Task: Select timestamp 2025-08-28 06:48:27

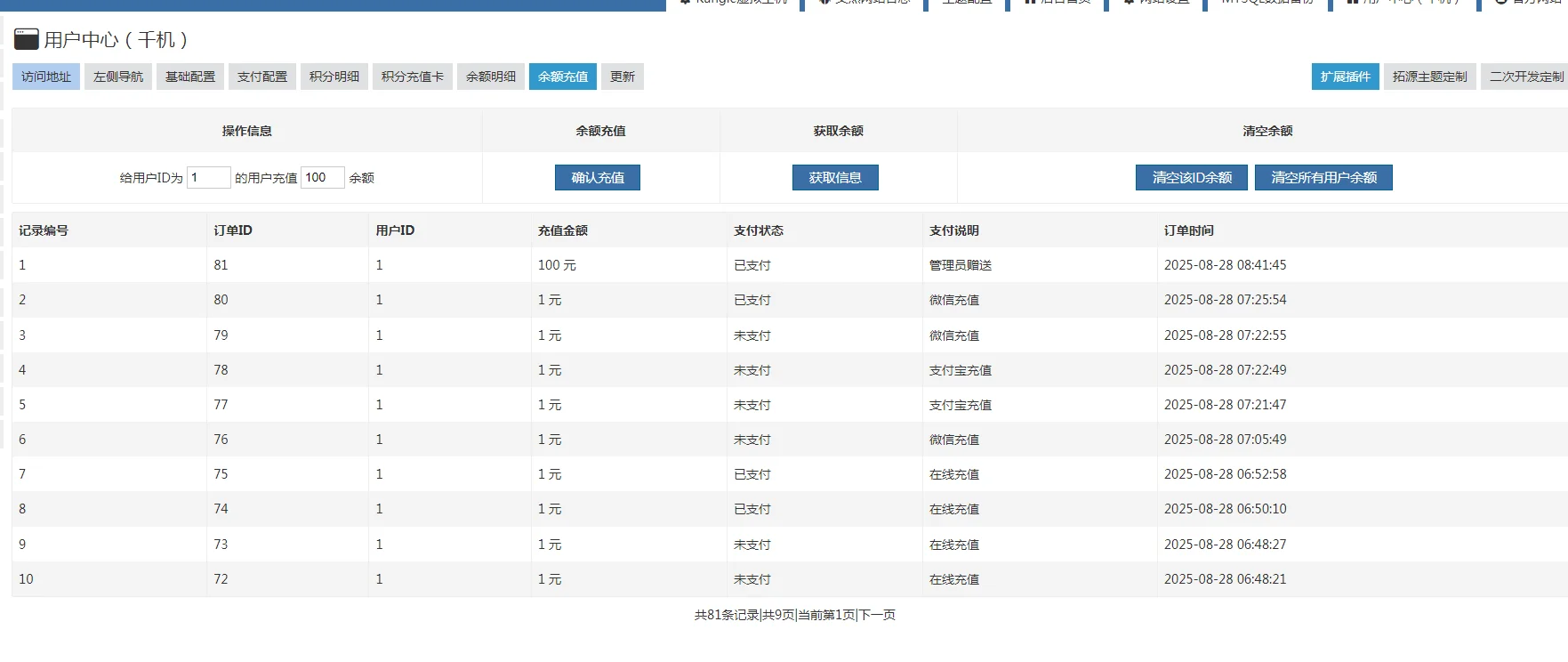Action: click(1226, 545)
